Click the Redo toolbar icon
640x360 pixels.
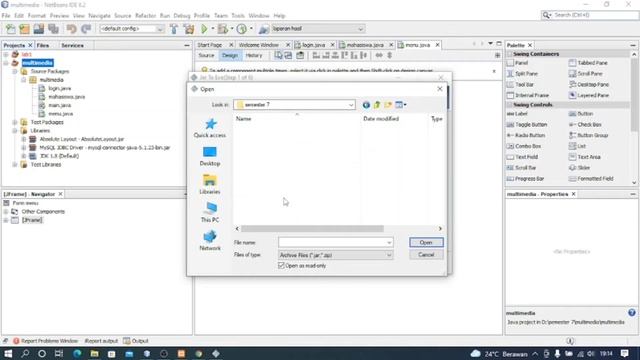[x=86, y=29]
